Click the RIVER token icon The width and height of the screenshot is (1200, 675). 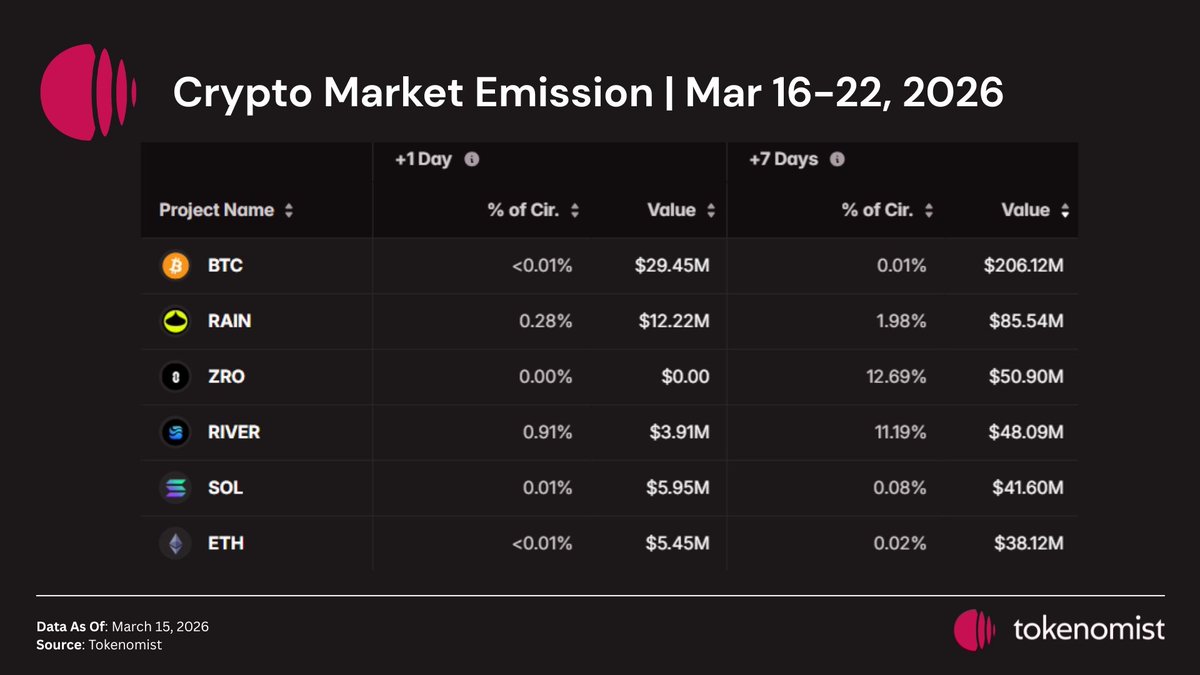point(174,432)
